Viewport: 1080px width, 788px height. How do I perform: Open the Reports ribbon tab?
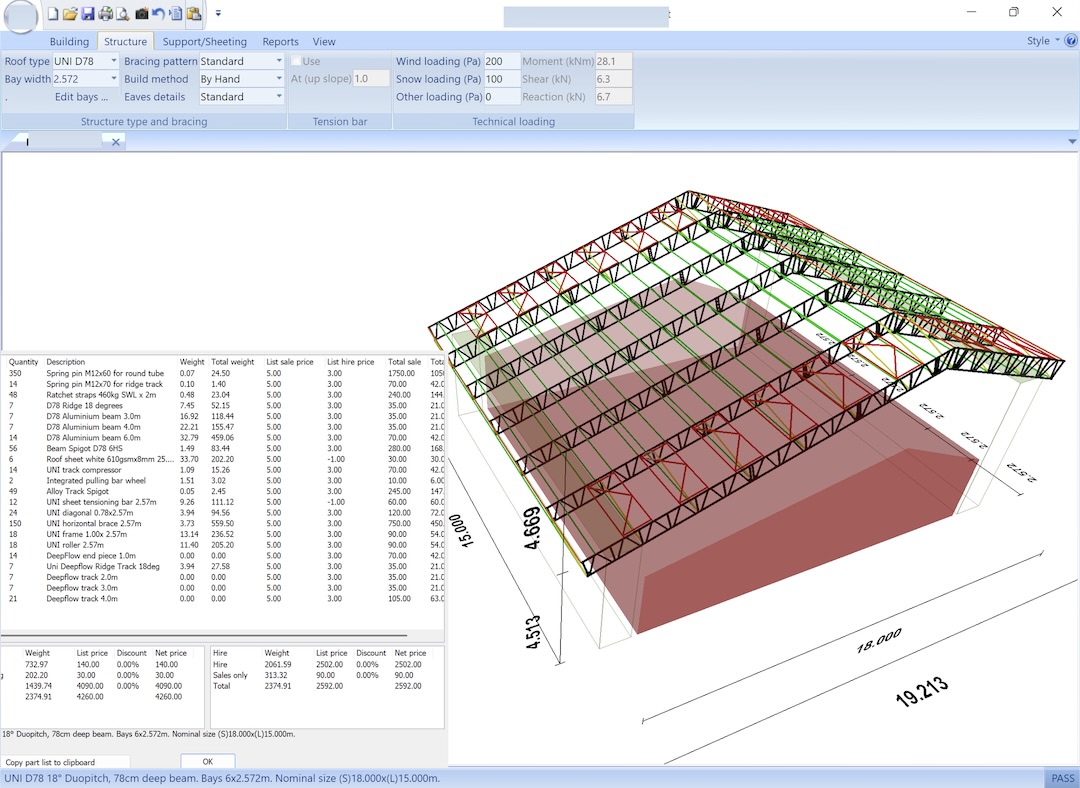coord(280,42)
